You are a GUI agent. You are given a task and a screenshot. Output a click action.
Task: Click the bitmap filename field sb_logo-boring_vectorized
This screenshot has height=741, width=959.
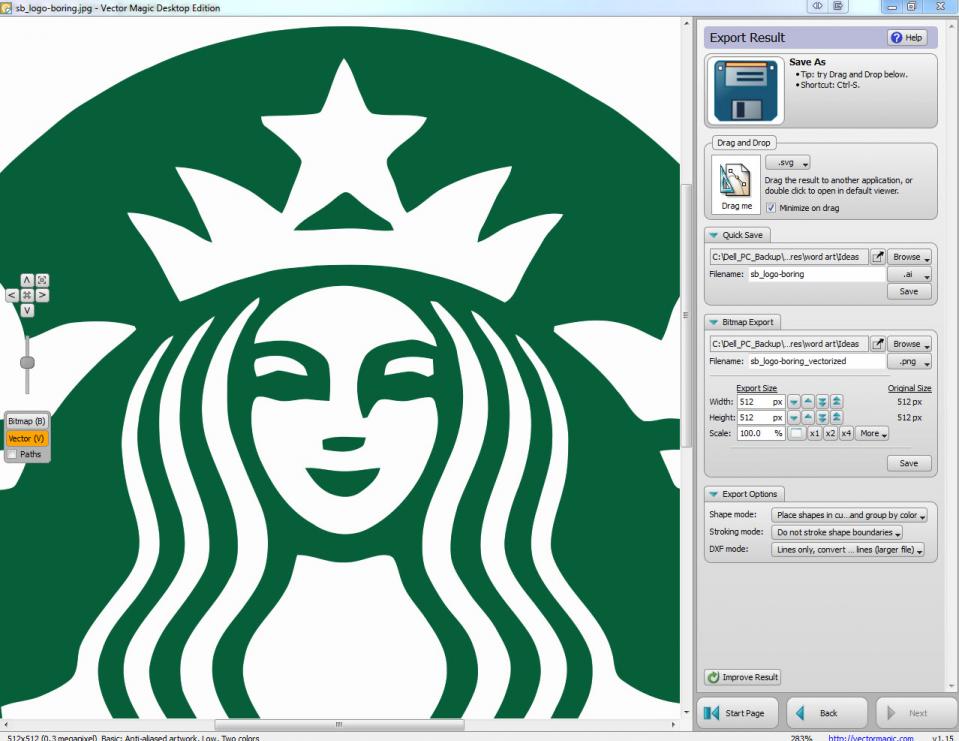click(x=816, y=361)
